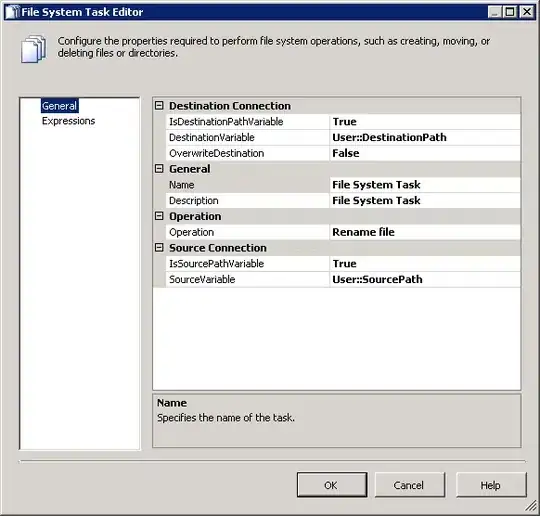This screenshot has width=540, height=516.
Task: Edit the Name field value
Action: pyautogui.click(x=425, y=185)
